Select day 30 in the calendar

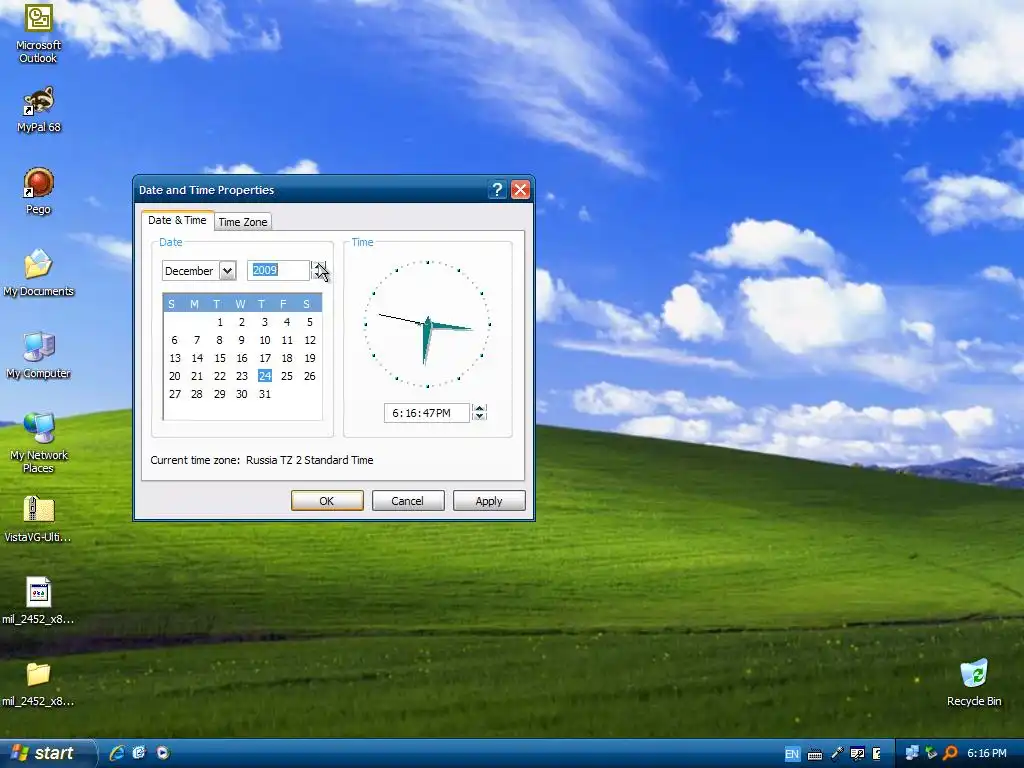(x=242, y=394)
